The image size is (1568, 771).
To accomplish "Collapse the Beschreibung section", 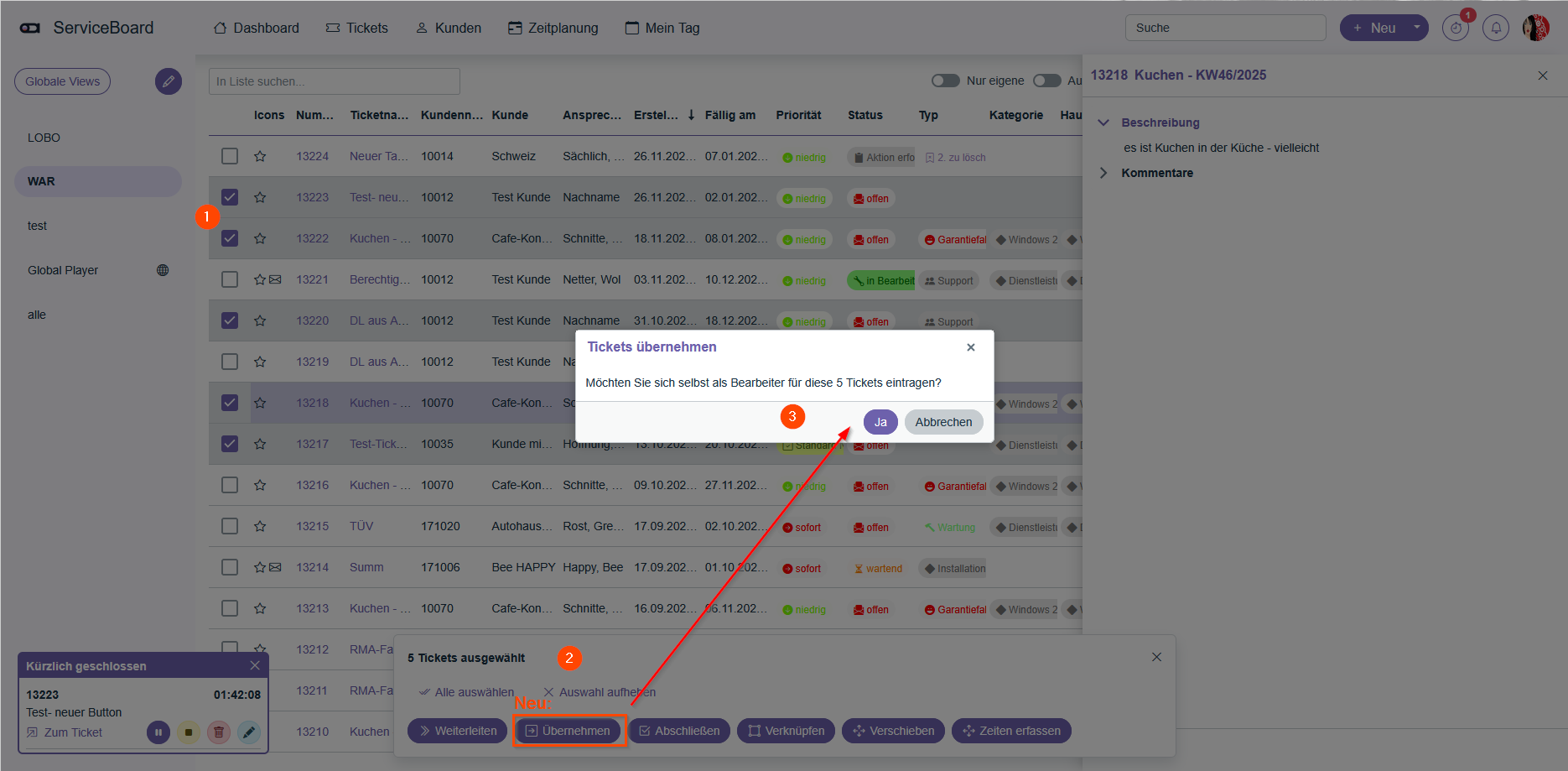I will pyautogui.click(x=1103, y=122).
